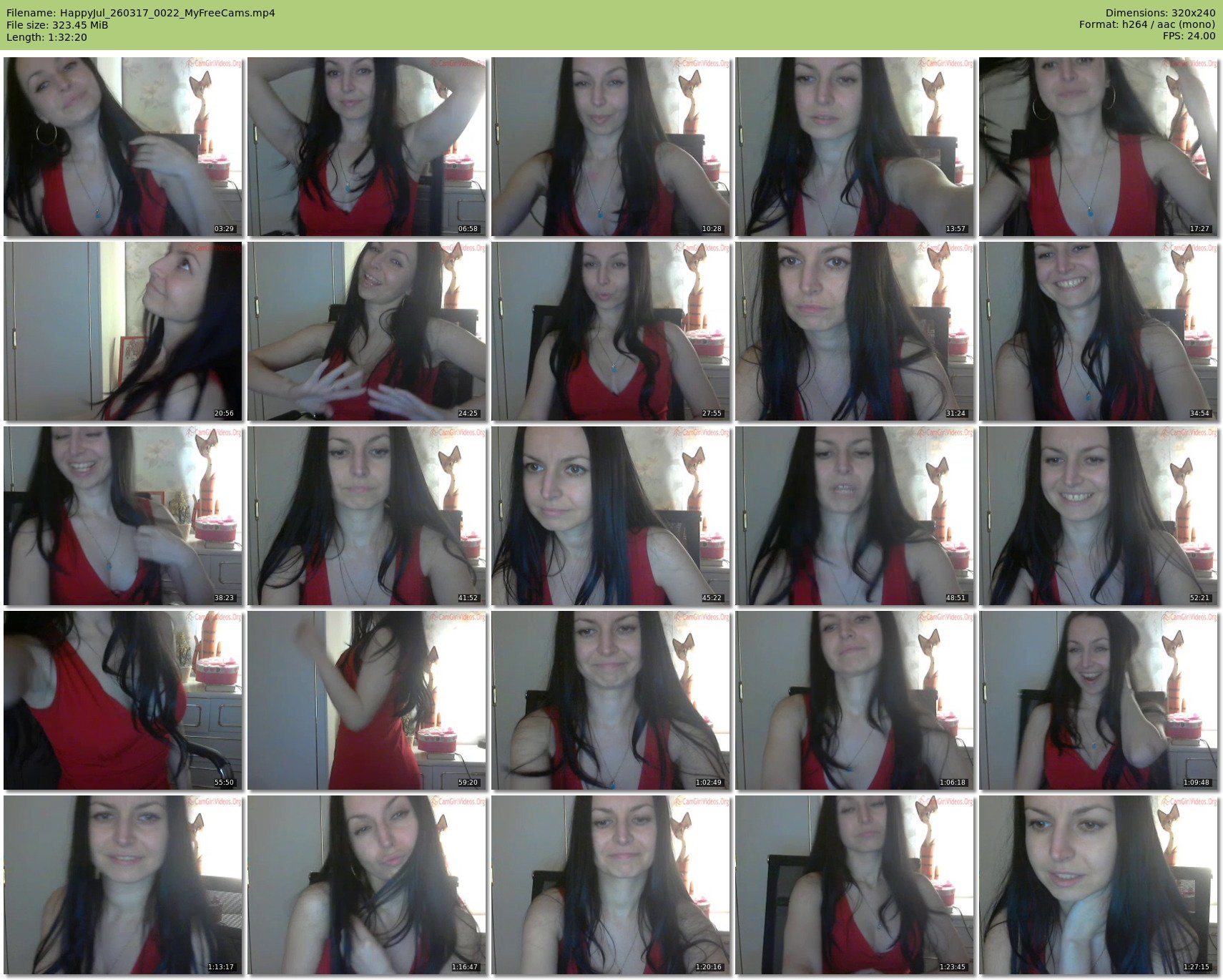Select the thumbnail timestamped 06:58

tap(367, 147)
